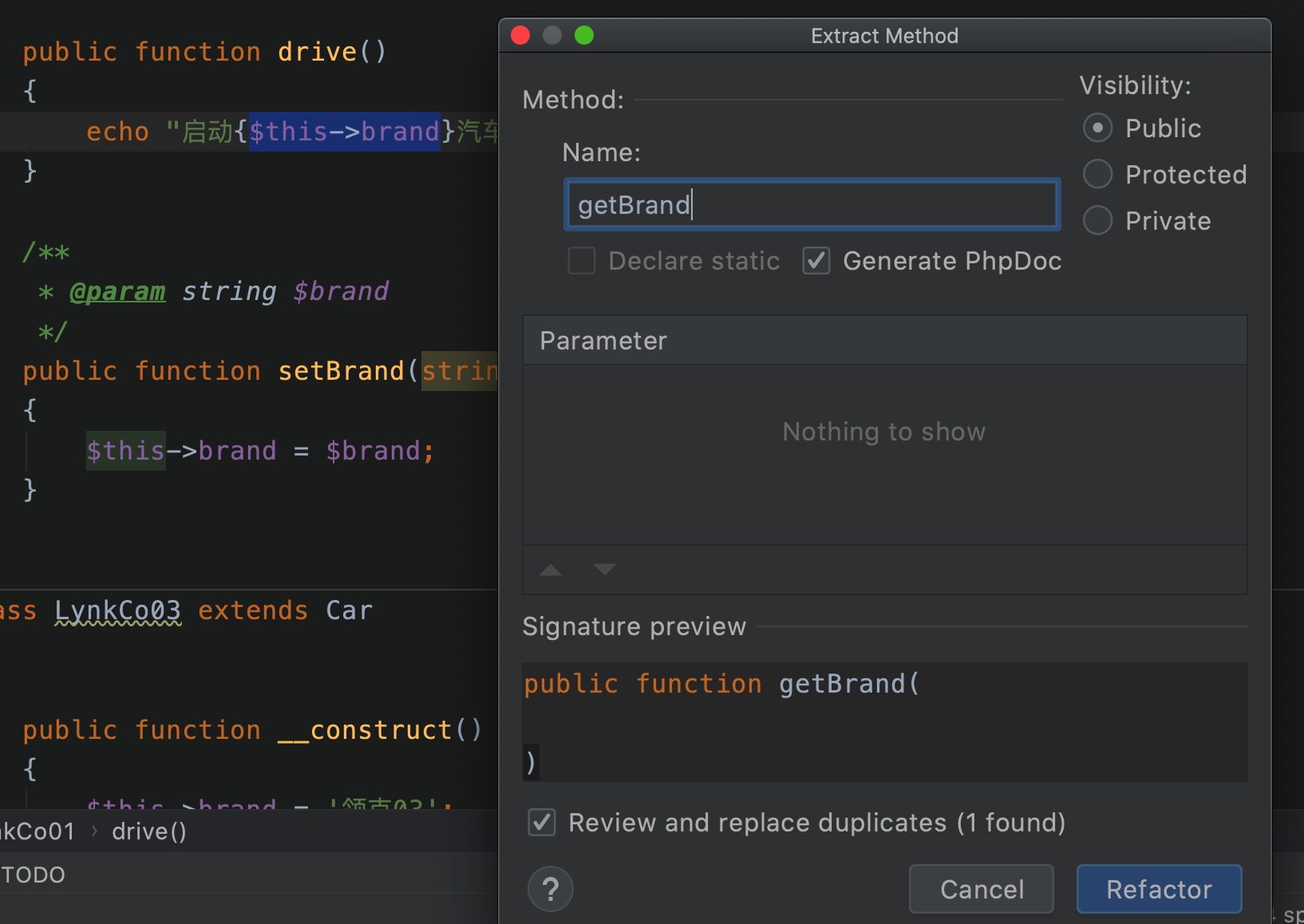Move parameter down with the down arrow

(x=605, y=570)
